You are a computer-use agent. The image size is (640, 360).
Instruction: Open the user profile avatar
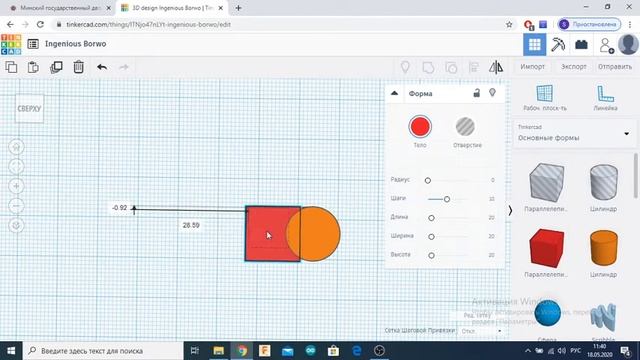(x=629, y=44)
